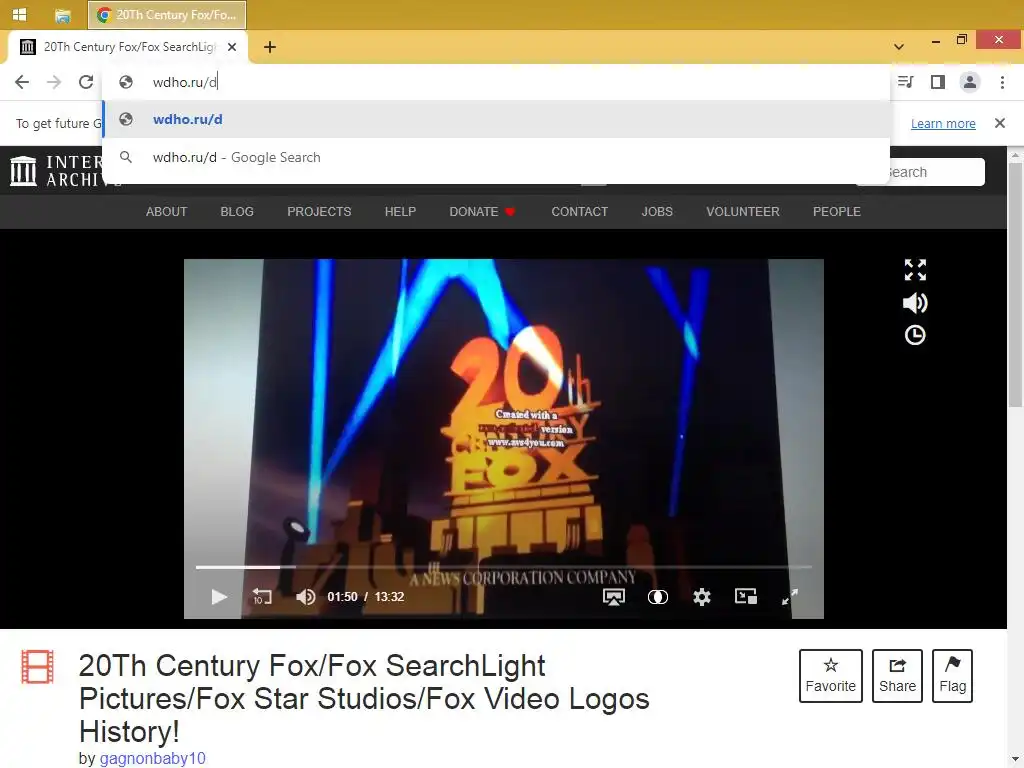
Task: Open the CONTACT page
Action: (580, 212)
